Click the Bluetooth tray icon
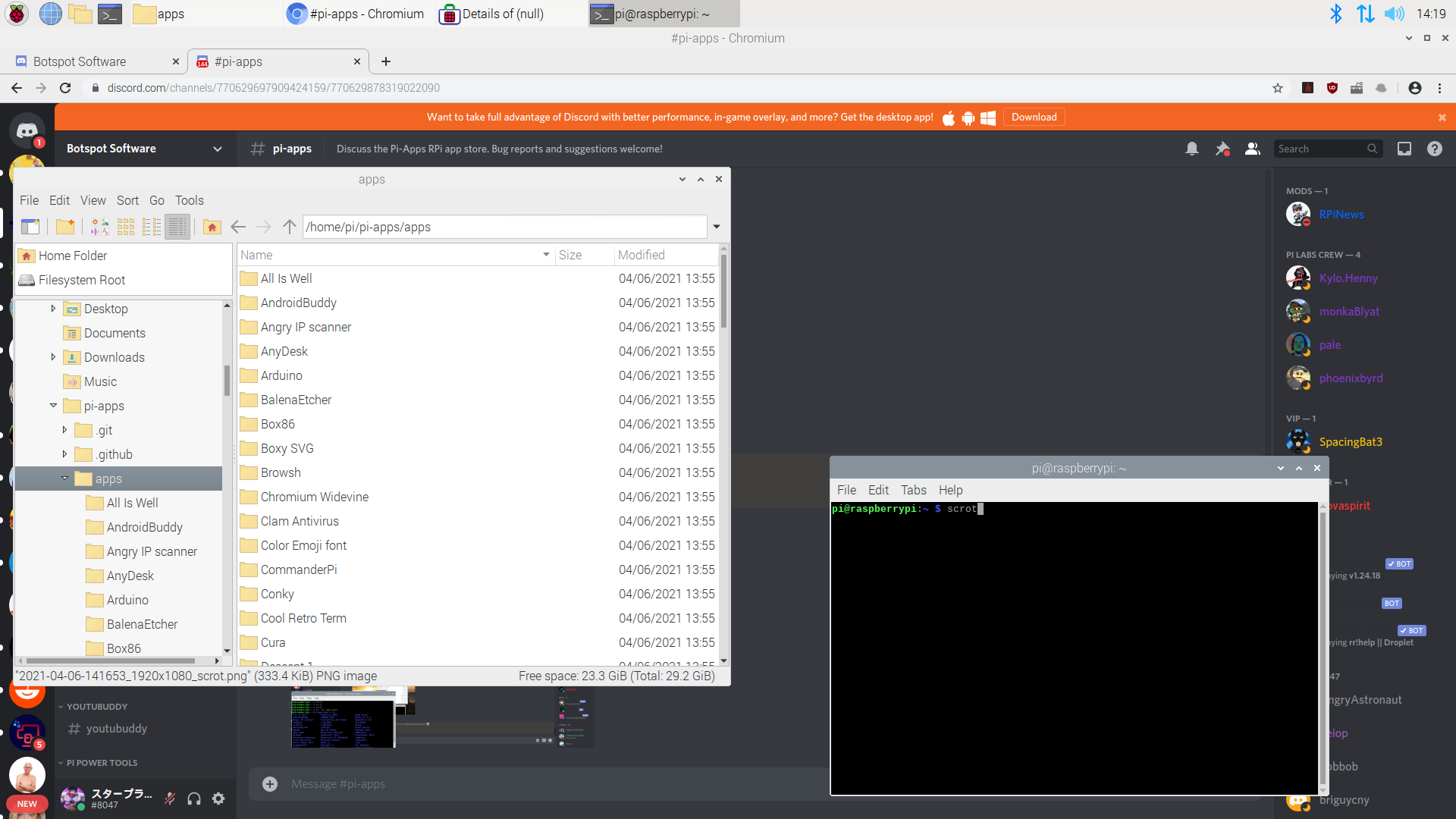1456x819 pixels. [1336, 14]
